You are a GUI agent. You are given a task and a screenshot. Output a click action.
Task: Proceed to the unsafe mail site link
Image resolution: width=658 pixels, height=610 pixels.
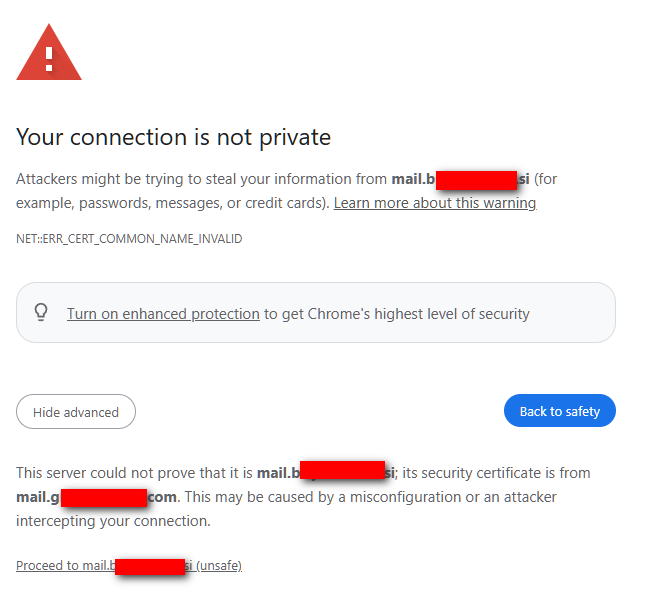pyautogui.click(x=129, y=566)
